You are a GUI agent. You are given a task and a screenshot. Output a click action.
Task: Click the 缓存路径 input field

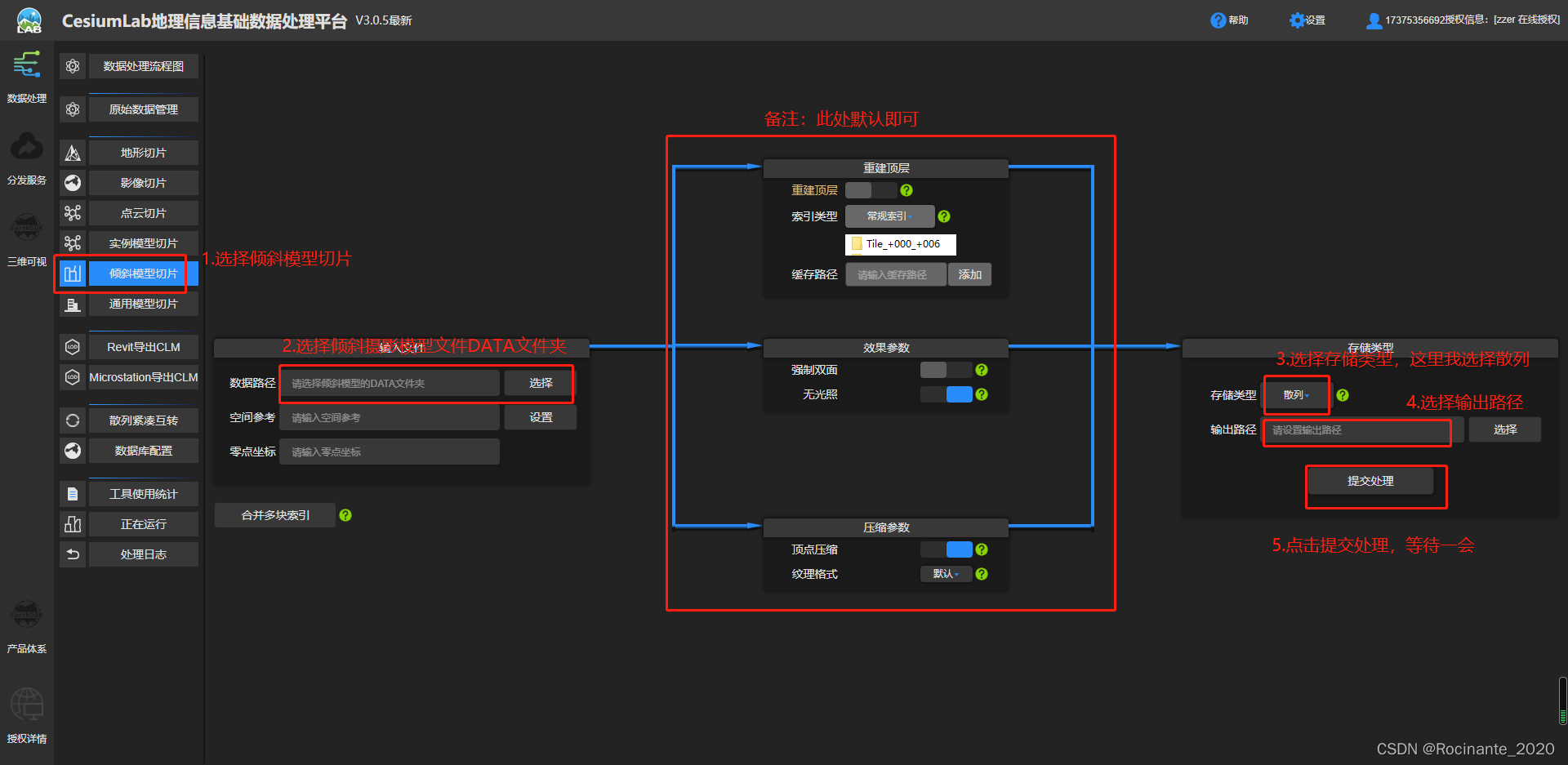pos(896,274)
